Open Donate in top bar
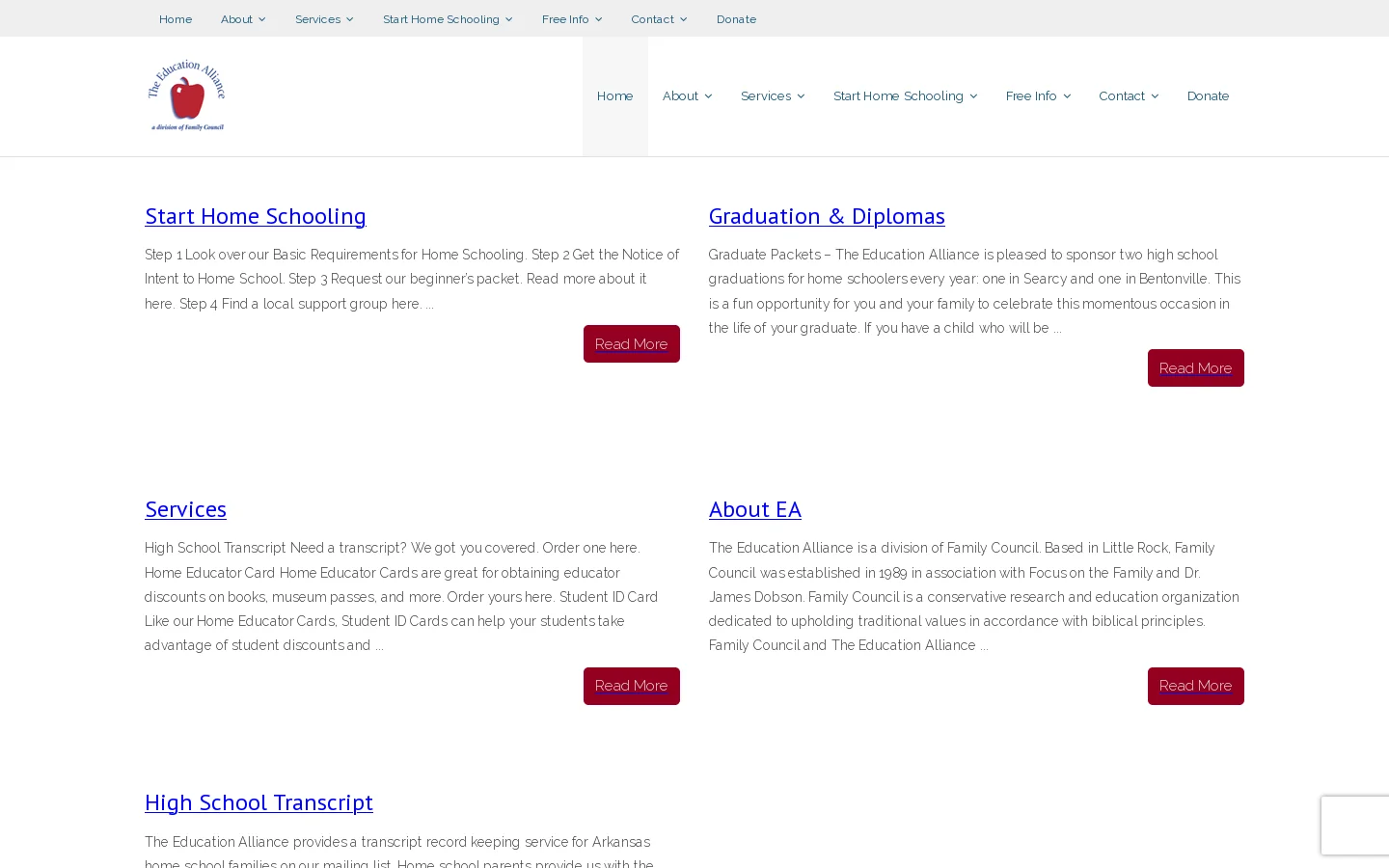The height and width of the screenshot is (868, 1389). tap(736, 19)
